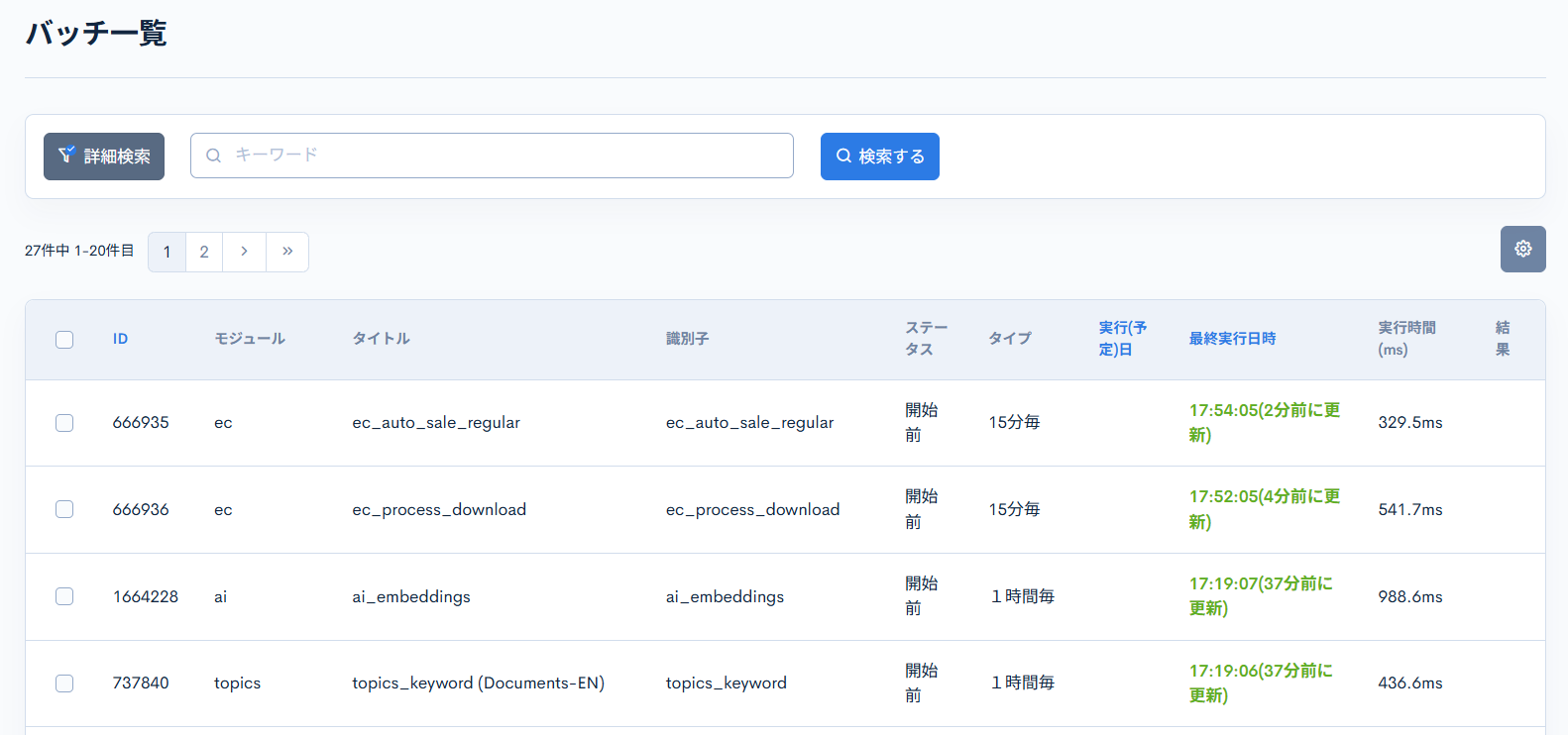
Task: Open the table settings gear
Action: click(1523, 249)
